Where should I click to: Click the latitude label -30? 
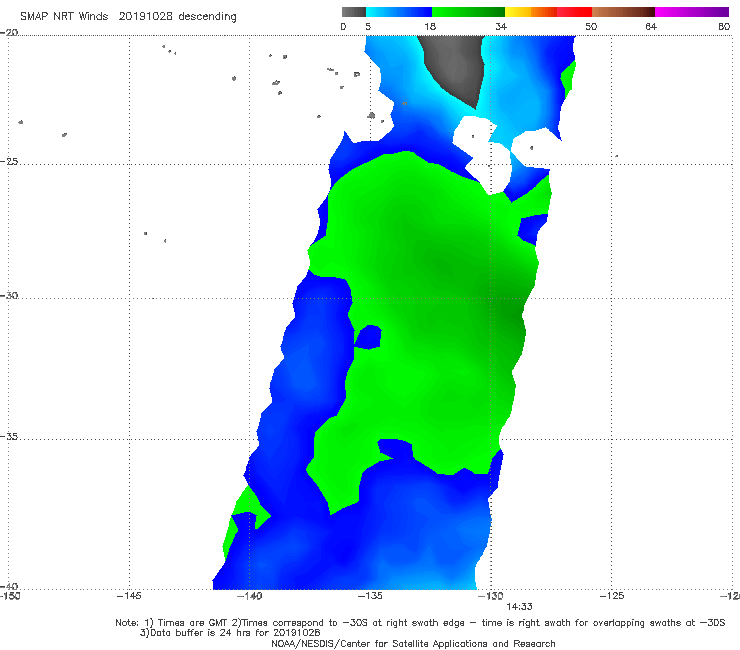pos(9,295)
